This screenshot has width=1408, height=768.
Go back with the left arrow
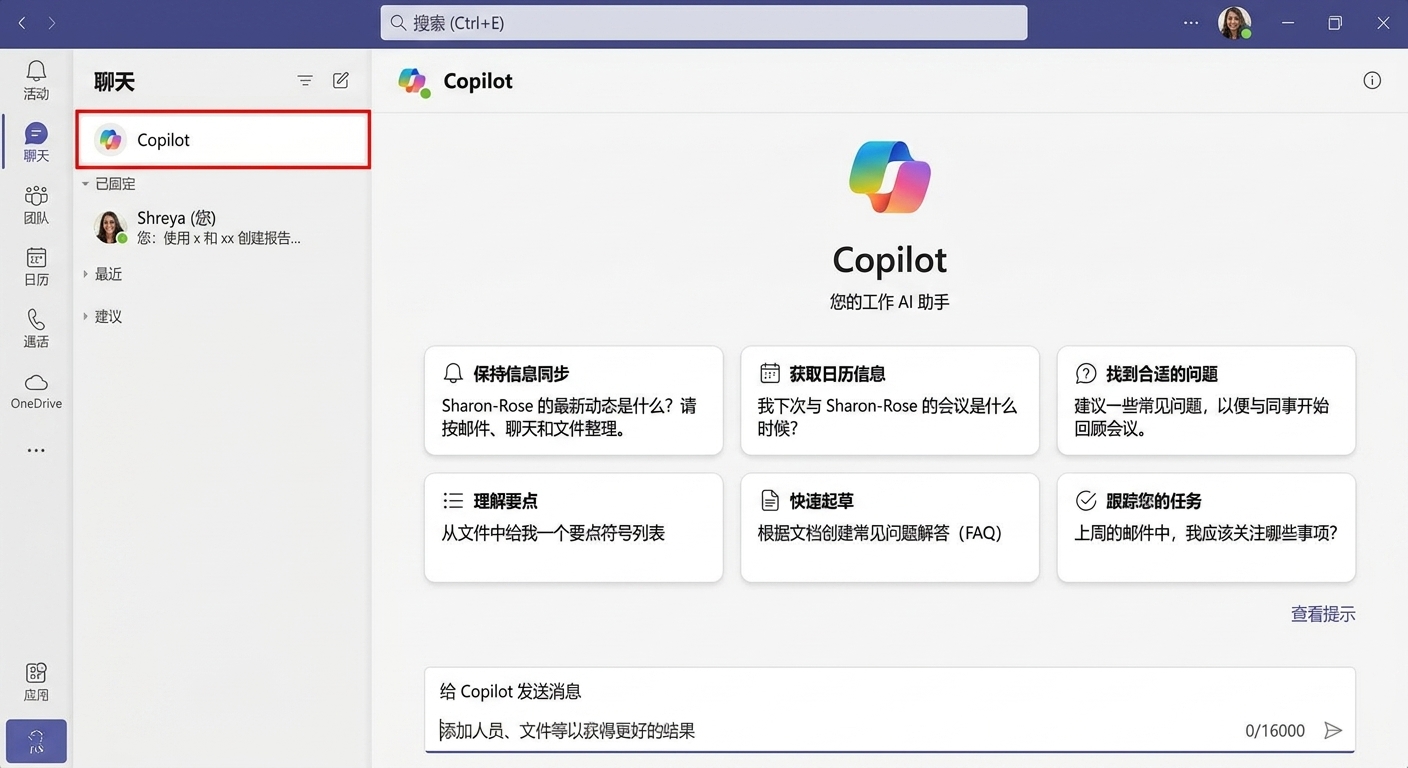click(22, 23)
